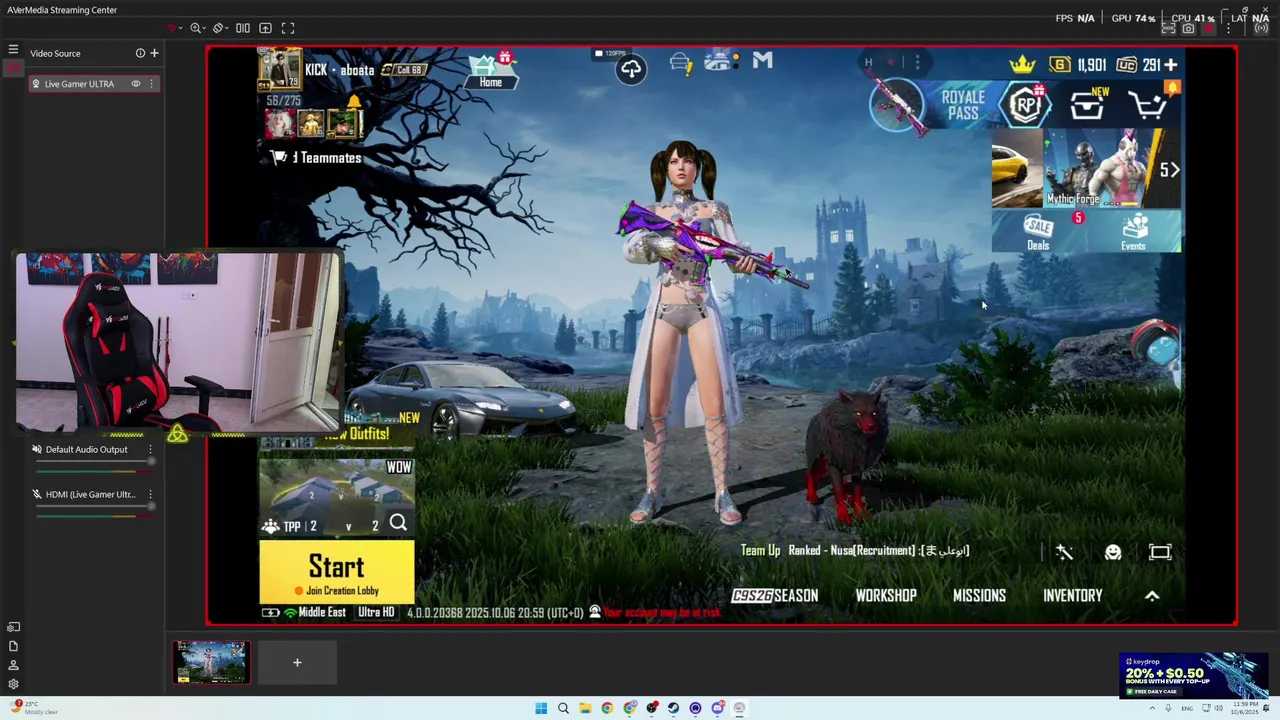
Task: Open WORKSHOP tab in game
Action: 886,595
